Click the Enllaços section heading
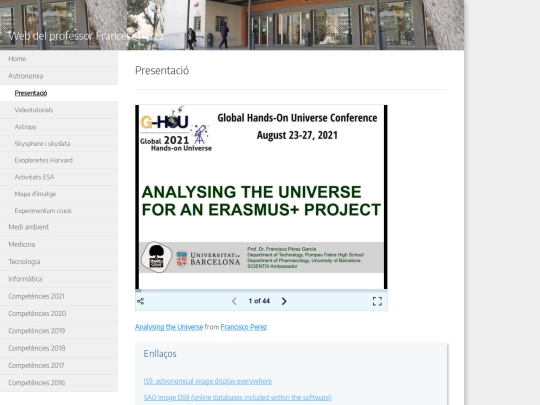540x405 pixels. coord(160,354)
